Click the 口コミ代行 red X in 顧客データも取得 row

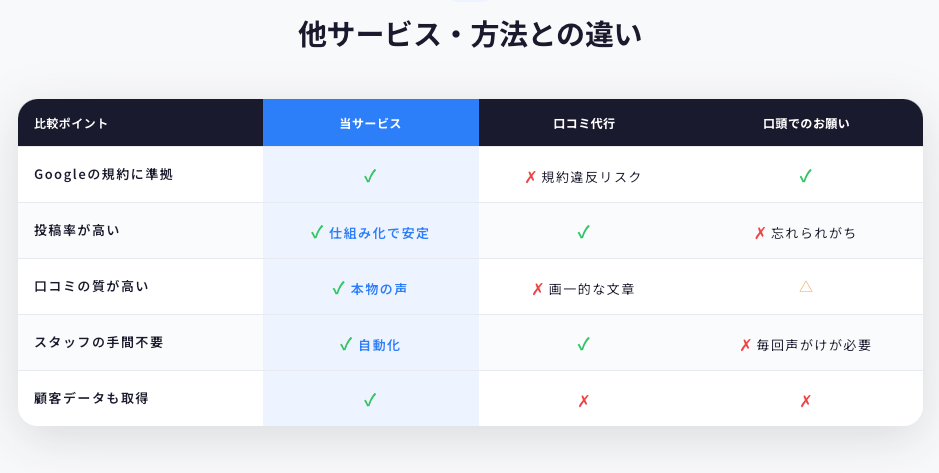pyautogui.click(x=584, y=401)
